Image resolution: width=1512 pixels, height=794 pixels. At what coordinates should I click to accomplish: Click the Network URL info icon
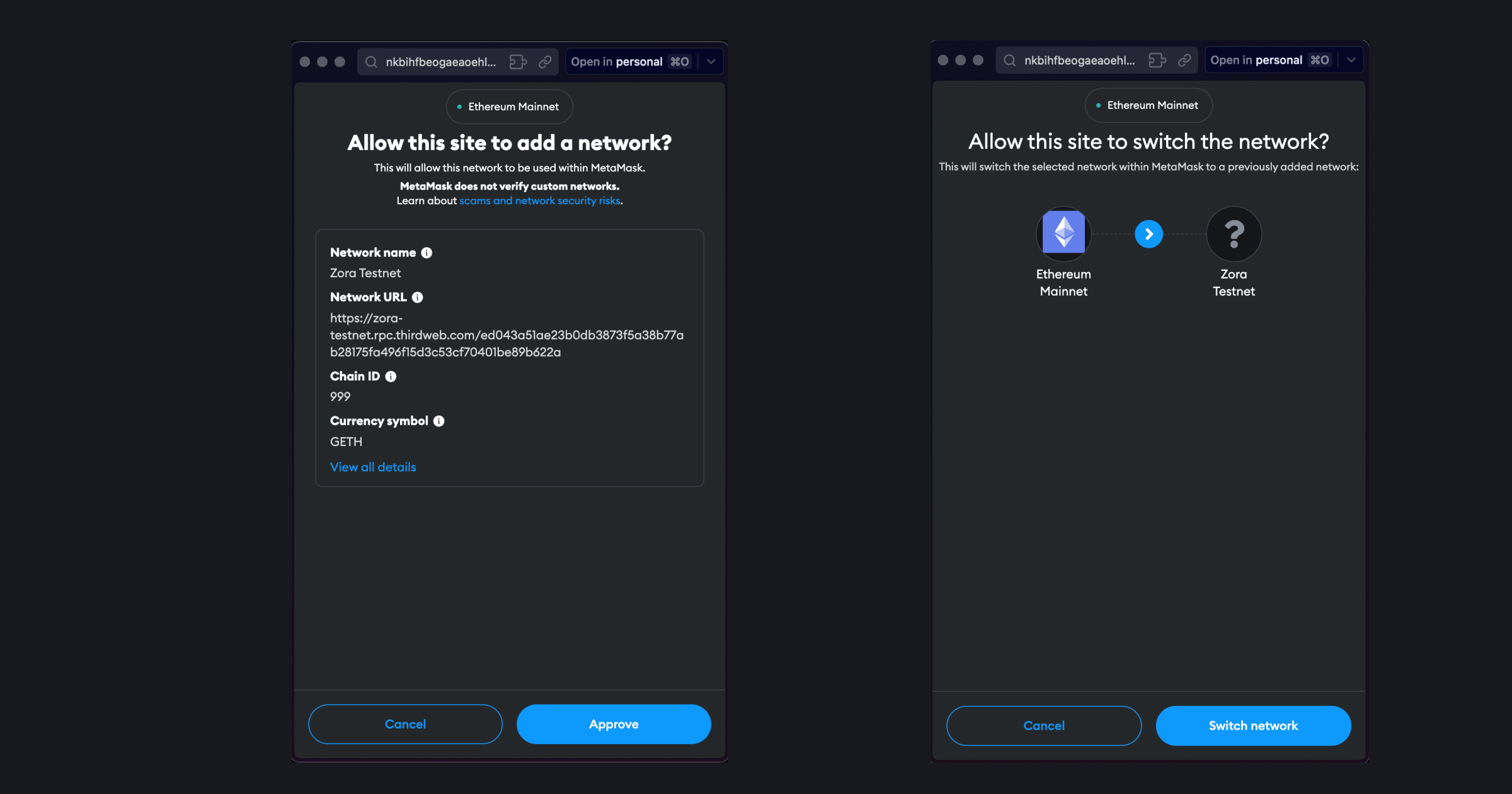[x=416, y=297]
